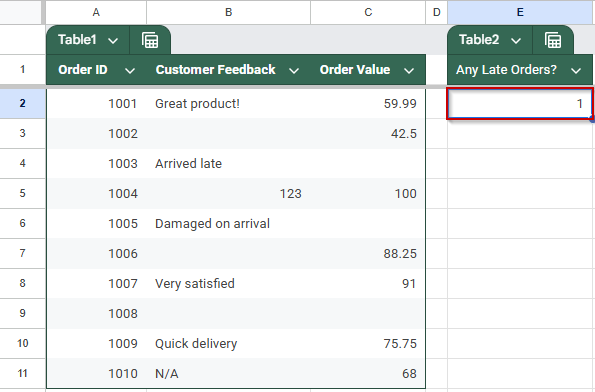595x392 pixels.
Task: Click the 'N/A' feedback cell
Action: 228,373
